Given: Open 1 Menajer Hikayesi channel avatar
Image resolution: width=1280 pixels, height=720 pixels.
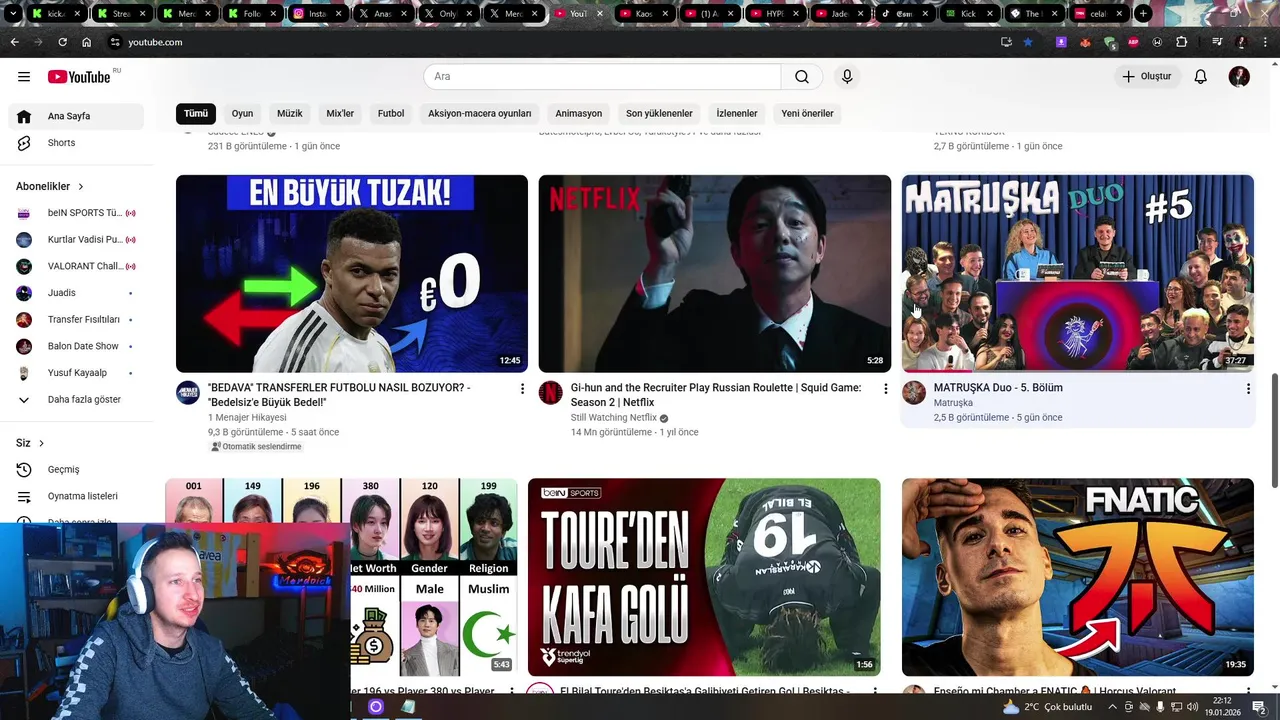Looking at the screenshot, I should point(188,392).
